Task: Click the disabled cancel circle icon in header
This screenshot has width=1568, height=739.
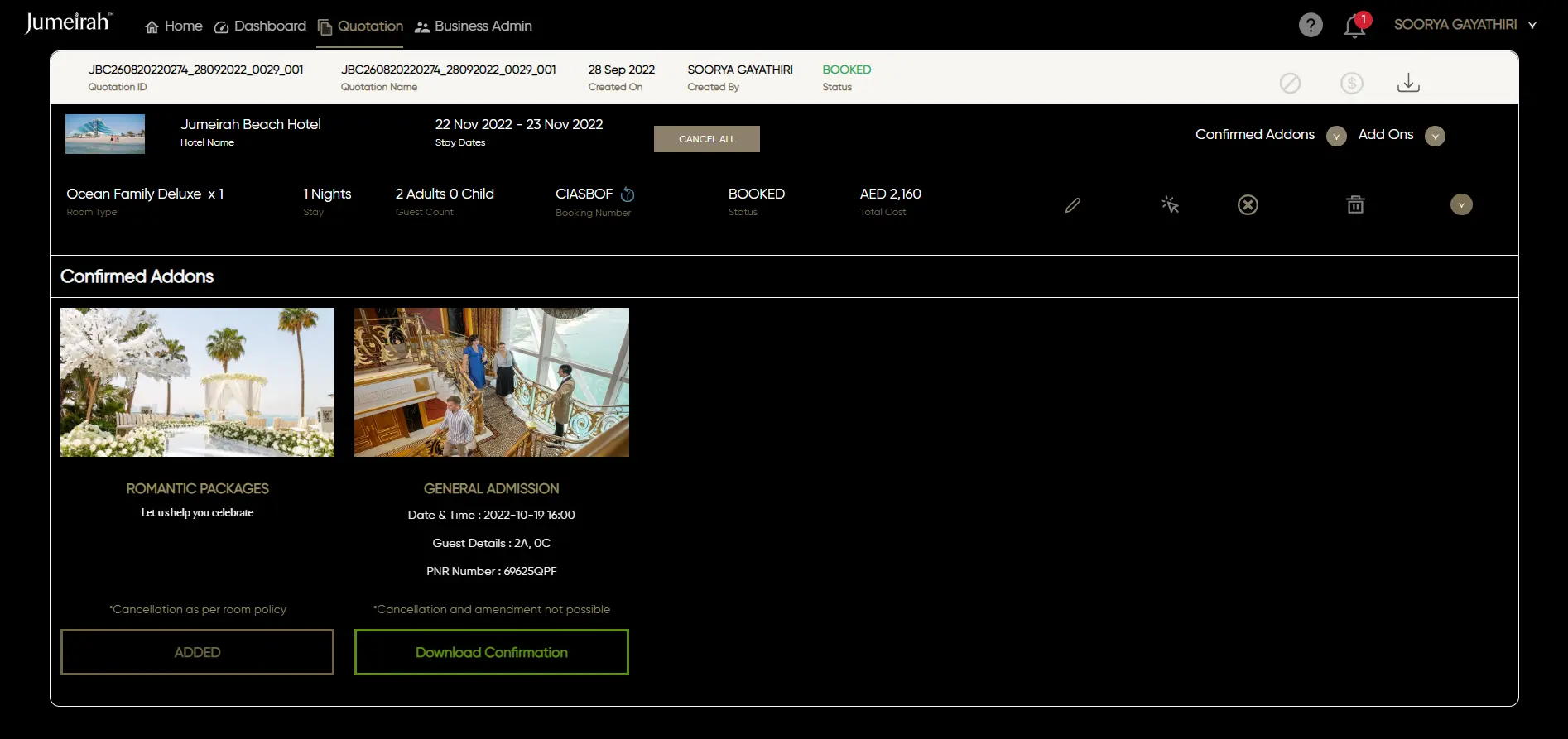Action: pyautogui.click(x=1290, y=83)
